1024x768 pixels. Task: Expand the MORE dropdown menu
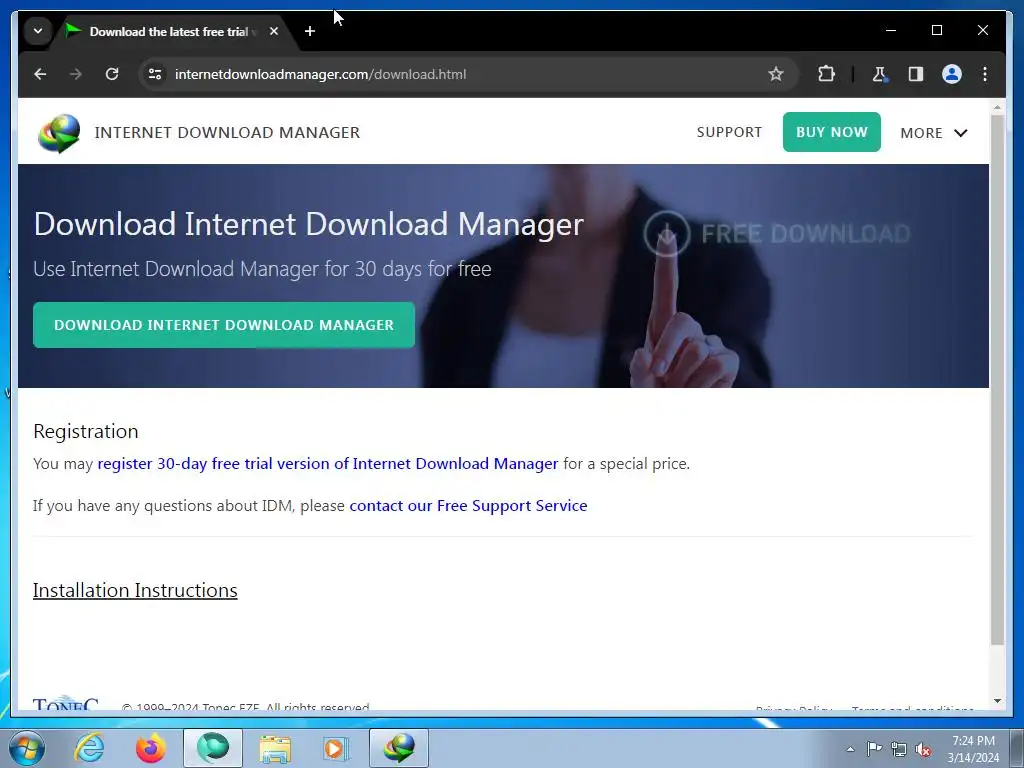point(933,133)
